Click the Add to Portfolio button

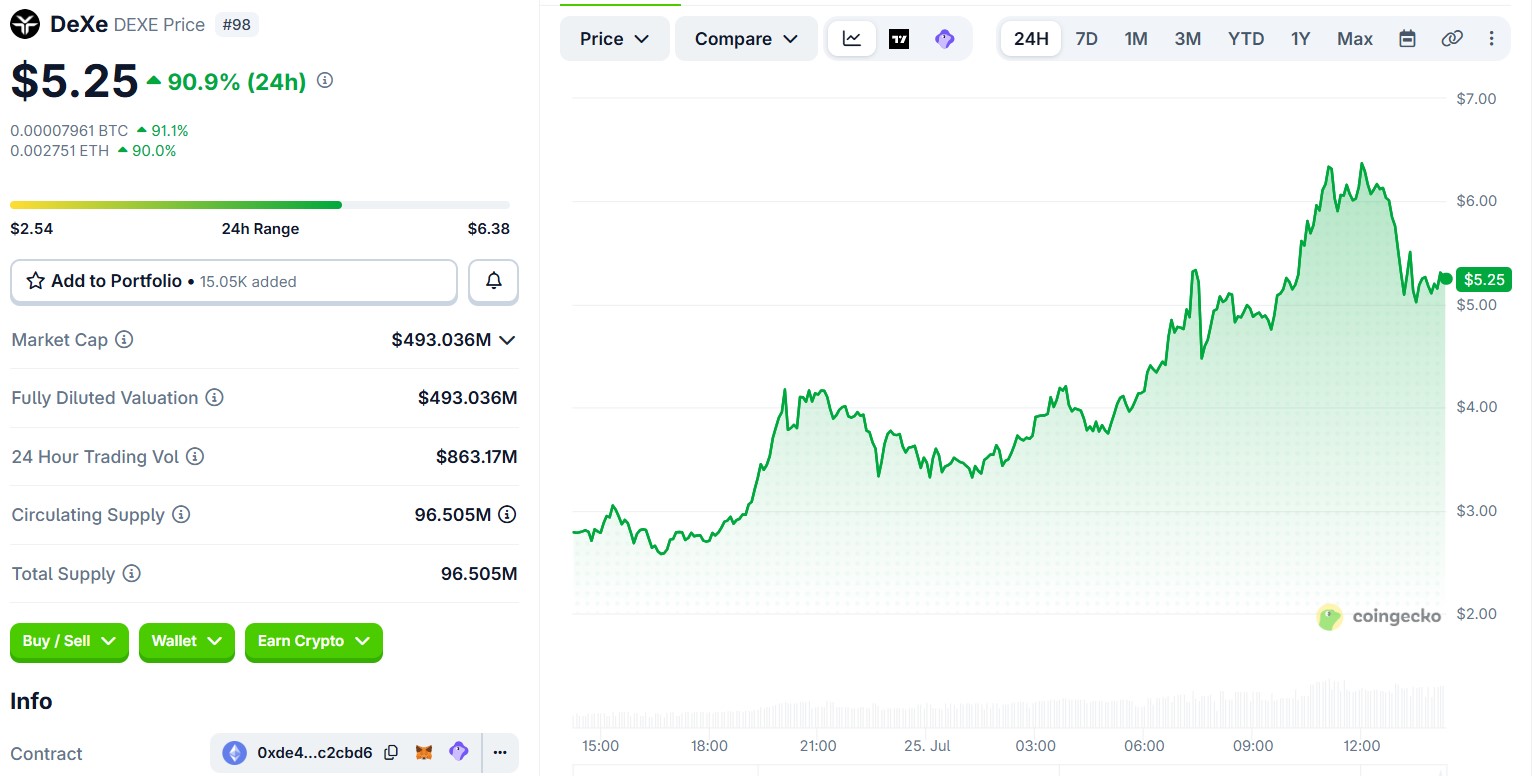[x=234, y=282]
